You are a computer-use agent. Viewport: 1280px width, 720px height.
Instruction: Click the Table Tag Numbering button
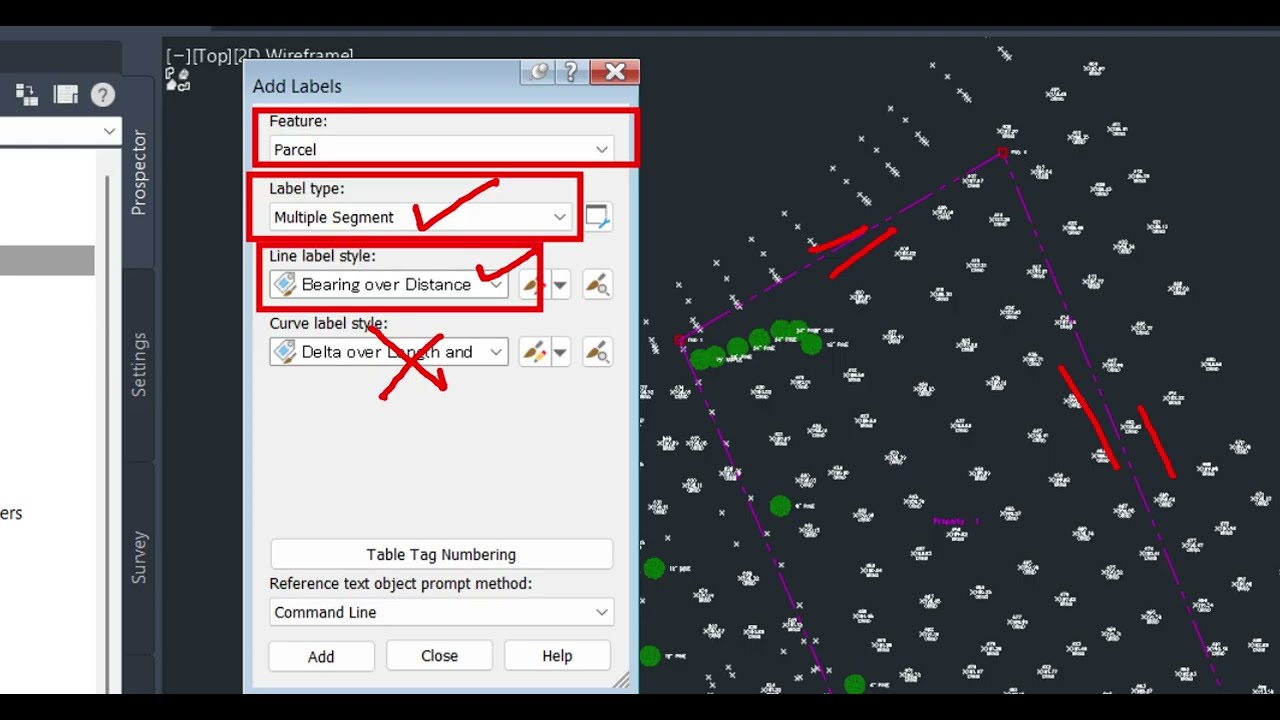pos(441,554)
